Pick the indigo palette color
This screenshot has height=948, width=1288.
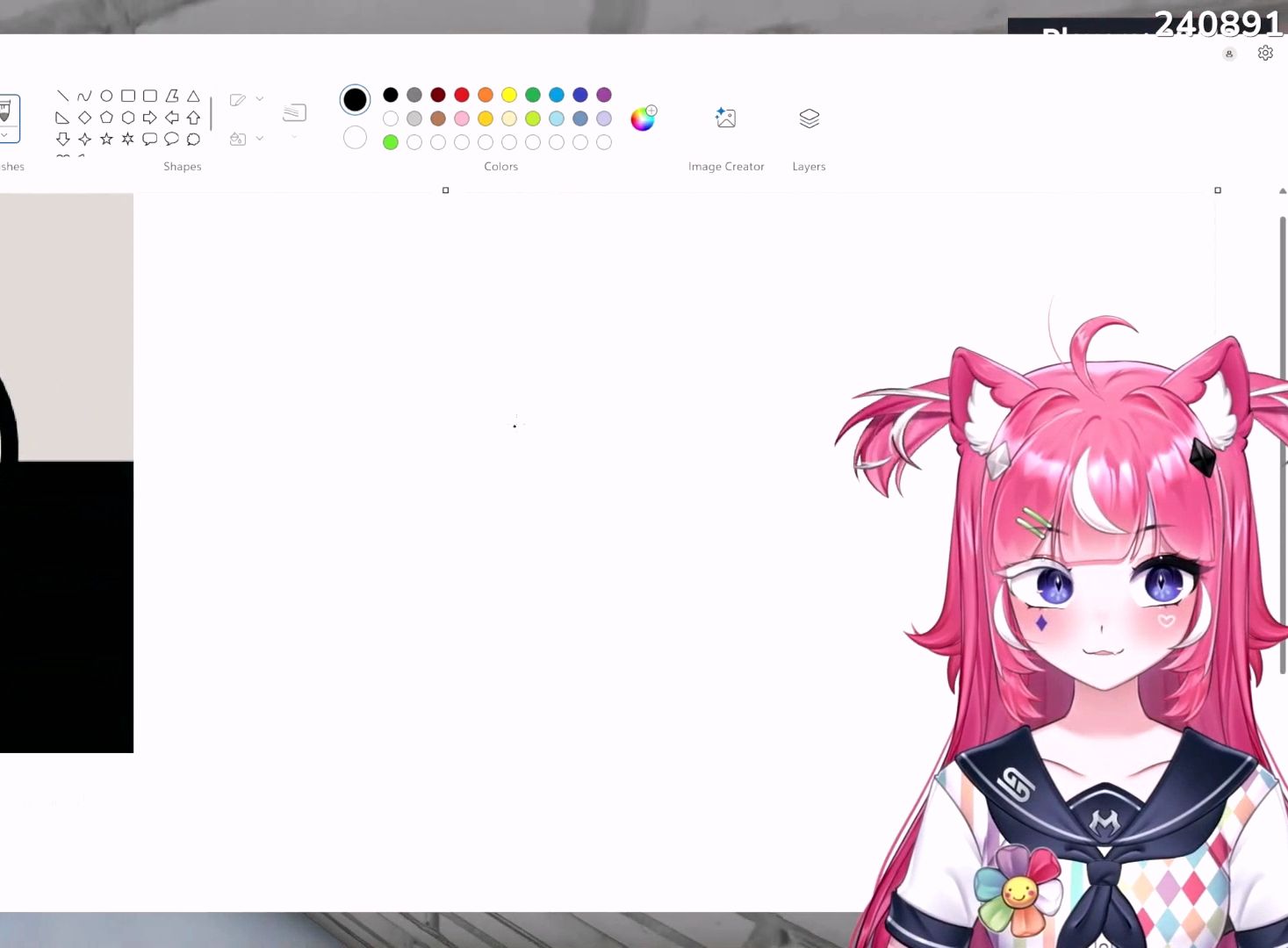pyautogui.click(x=580, y=95)
